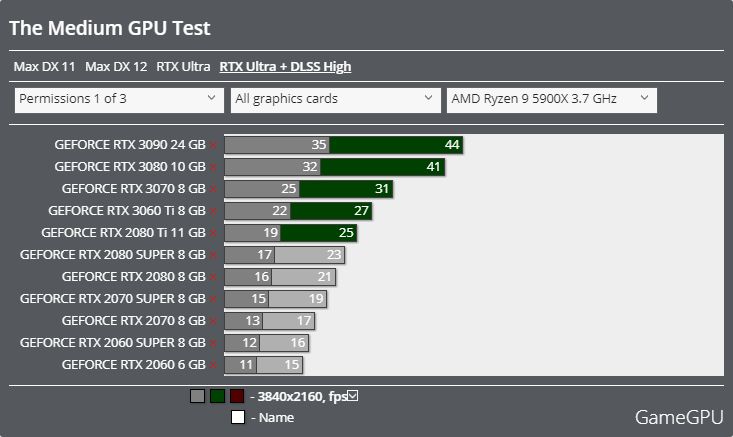This screenshot has height=437, width=733.
Task: Click the RTX 3090 green bar showing 44
Action: point(395,146)
